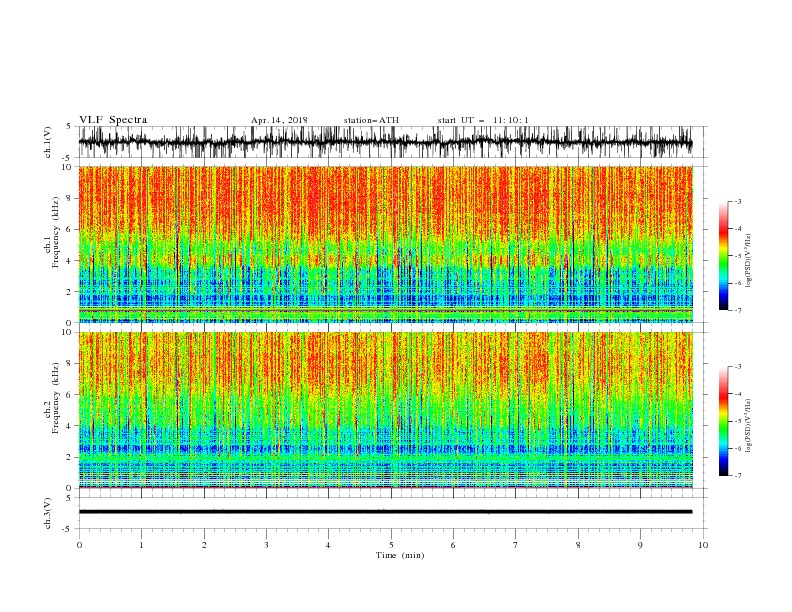Click the 'start UT = 11:10:1' text

click(x=482, y=120)
